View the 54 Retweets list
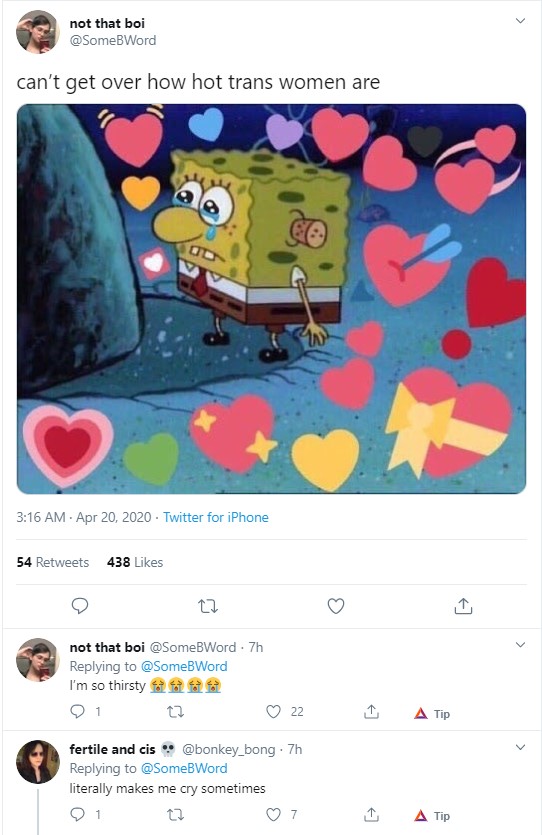 (53, 562)
